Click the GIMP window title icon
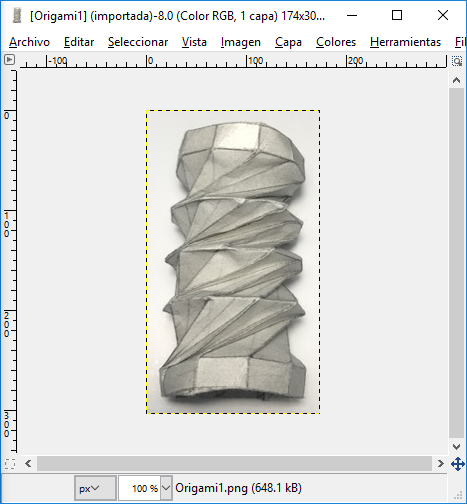This screenshot has height=504, width=467. click(x=17, y=16)
